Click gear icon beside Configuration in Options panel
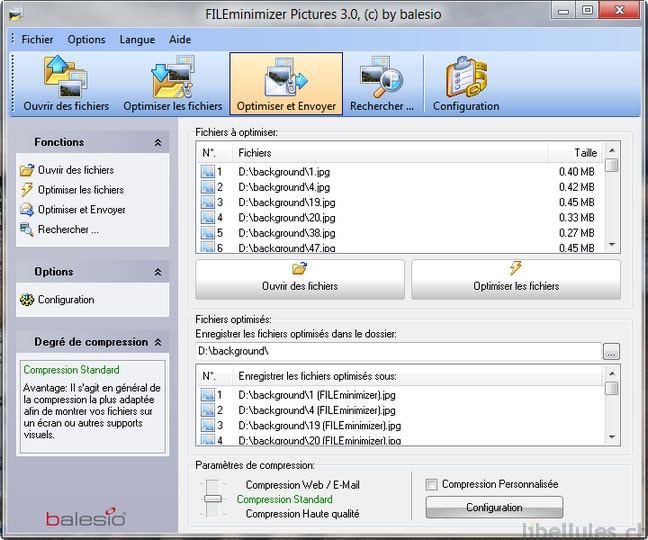Image resolution: width=648 pixels, height=540 pixels. click(x=27, y=300)
